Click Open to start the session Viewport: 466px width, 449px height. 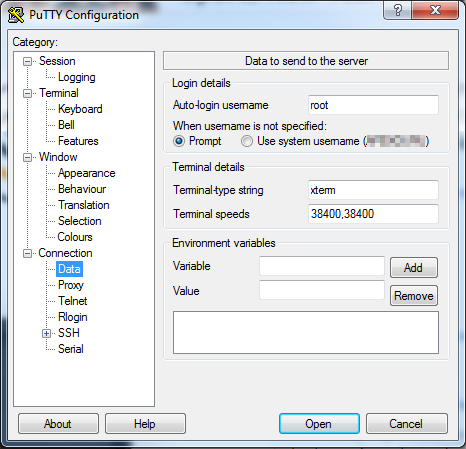coord(319,424)
